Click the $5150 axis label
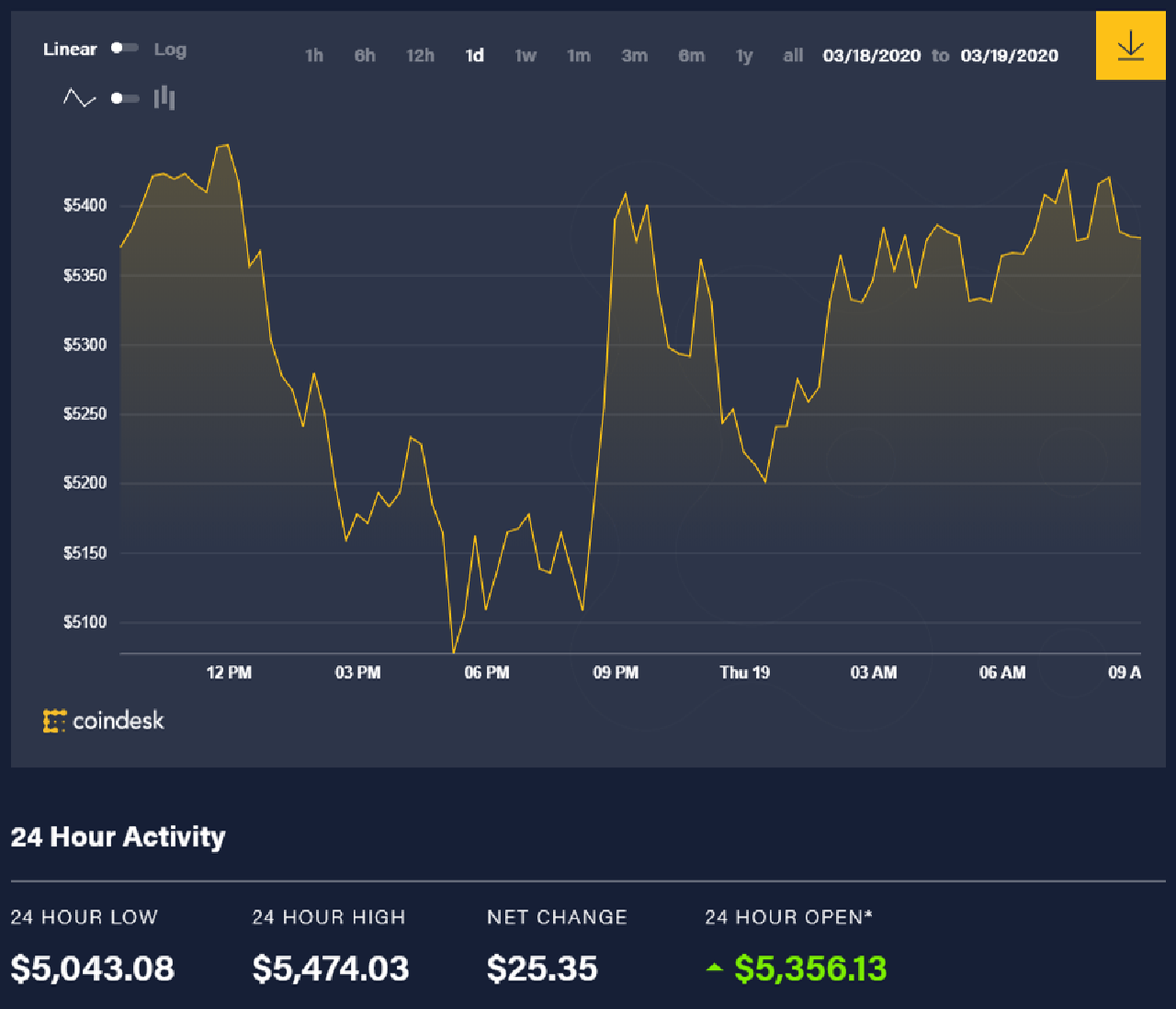Viewport: 1176px width, 1009px height. 85,553
